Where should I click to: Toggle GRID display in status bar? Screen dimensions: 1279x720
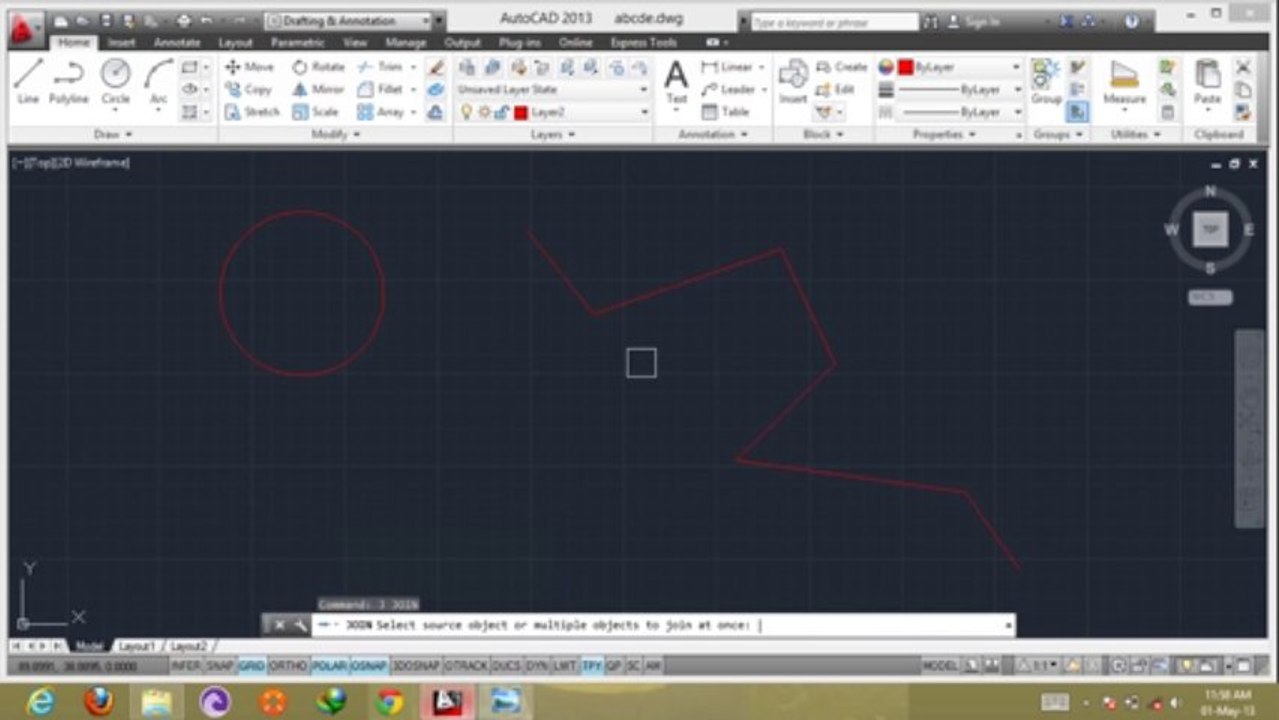tap(251, 666)
